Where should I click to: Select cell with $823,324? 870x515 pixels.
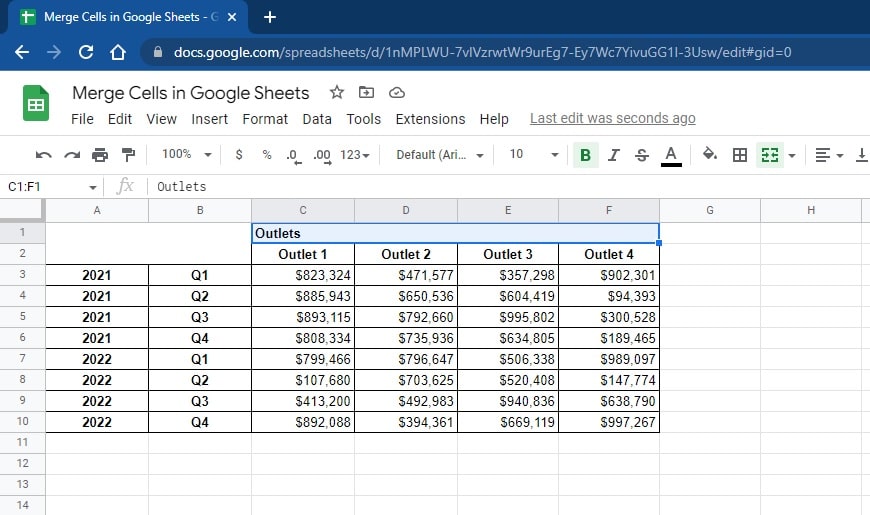[x=303, y=275]
